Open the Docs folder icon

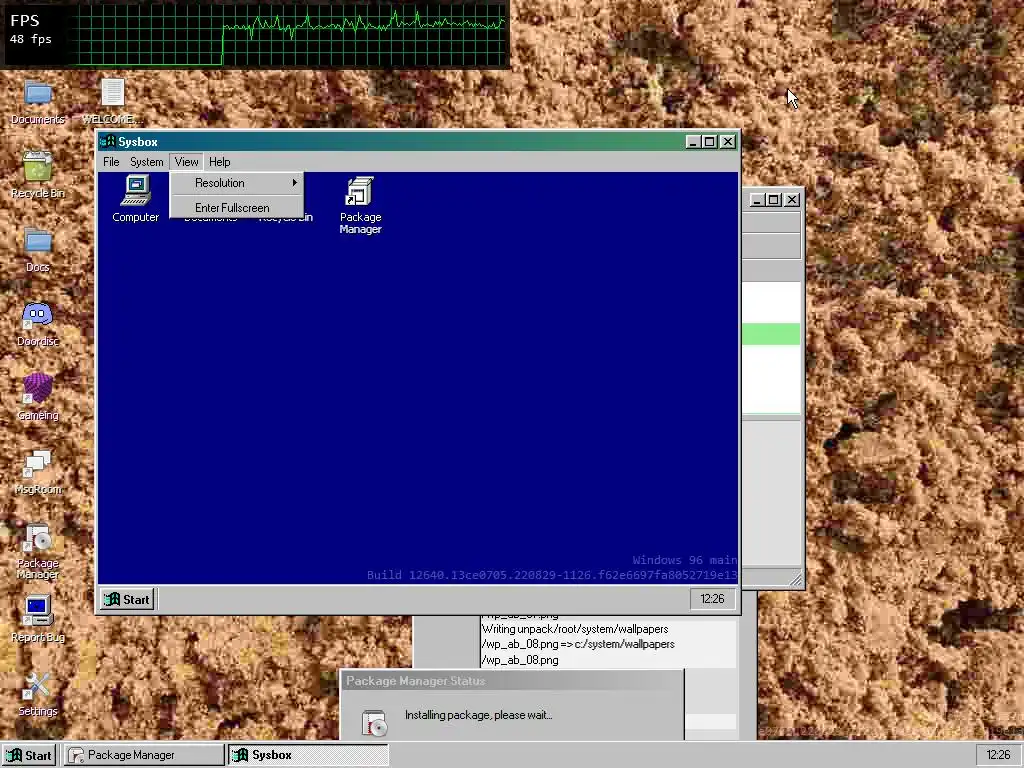tap(38, 249)
